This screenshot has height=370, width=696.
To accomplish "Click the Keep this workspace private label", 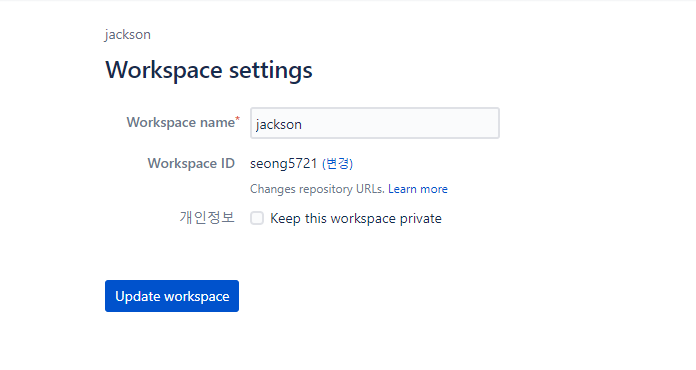I will tap(356, 218).
